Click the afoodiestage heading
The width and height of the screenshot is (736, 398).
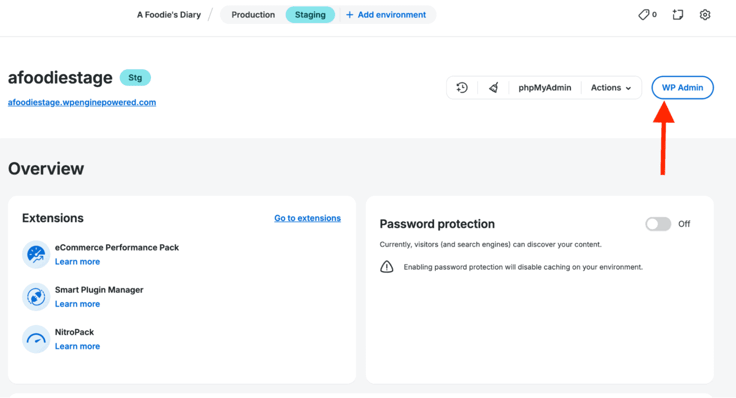coord(60,77)
